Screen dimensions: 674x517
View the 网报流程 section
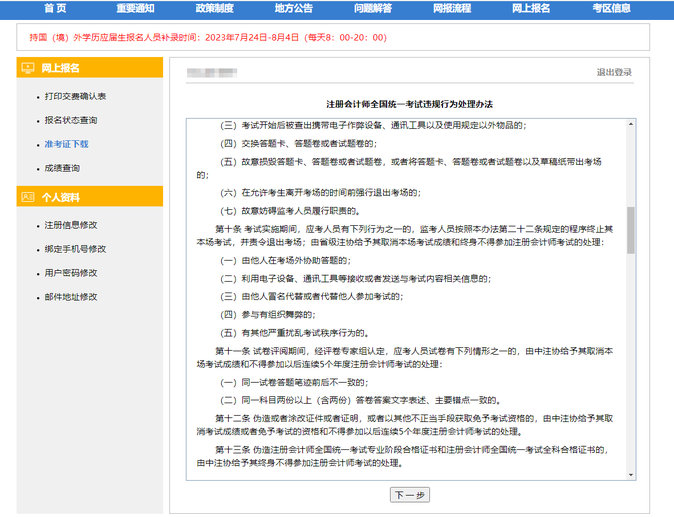[451, 8]
